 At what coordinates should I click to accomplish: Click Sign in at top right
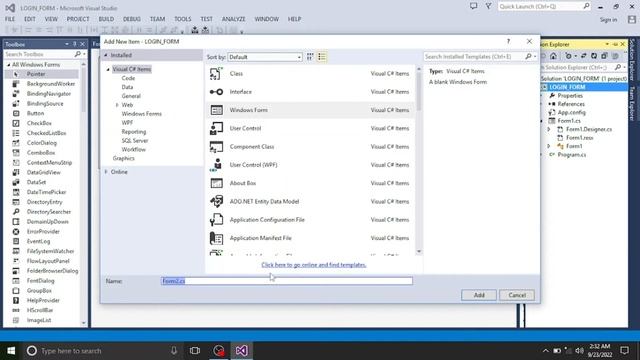(x=608, y=20)
